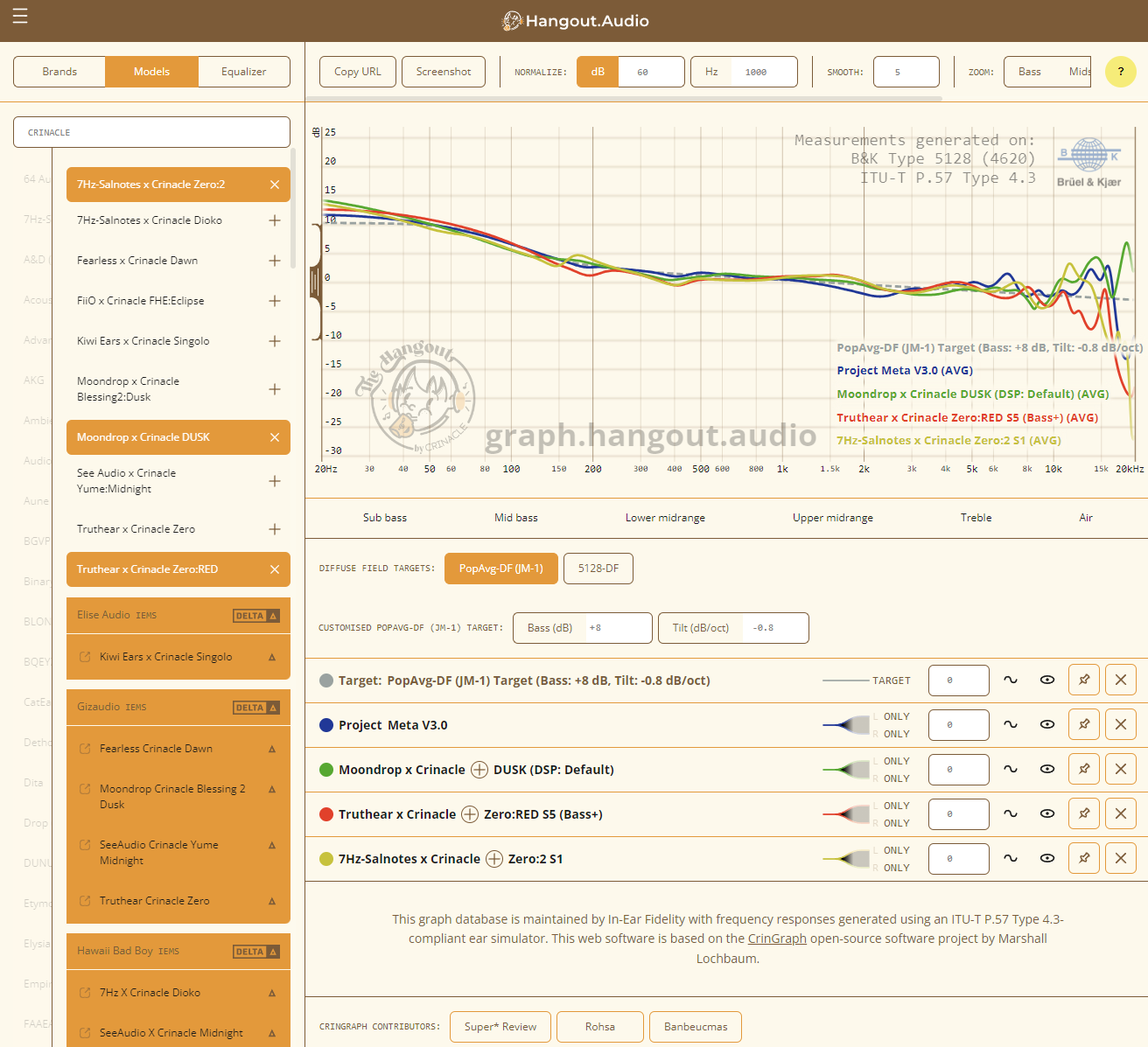
Task: Pin the Truthear Zero:RED S5 curve
Action: click(1084, 813)
